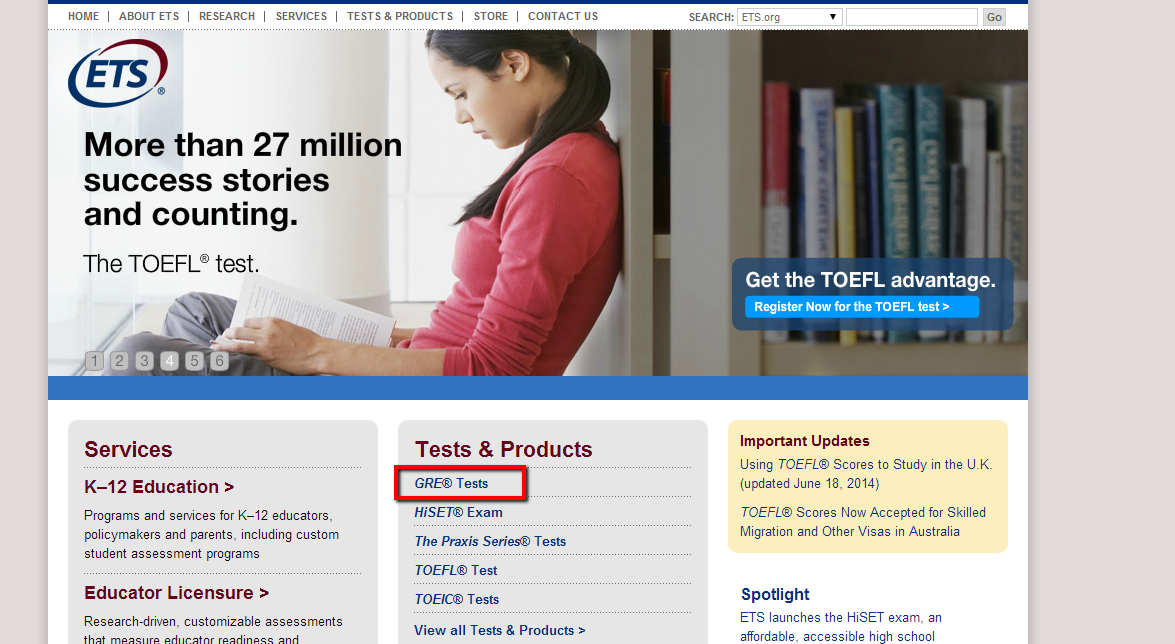
Task: Open Using TOEFL Scores to Study in U.K.
Action: point(866,474)
